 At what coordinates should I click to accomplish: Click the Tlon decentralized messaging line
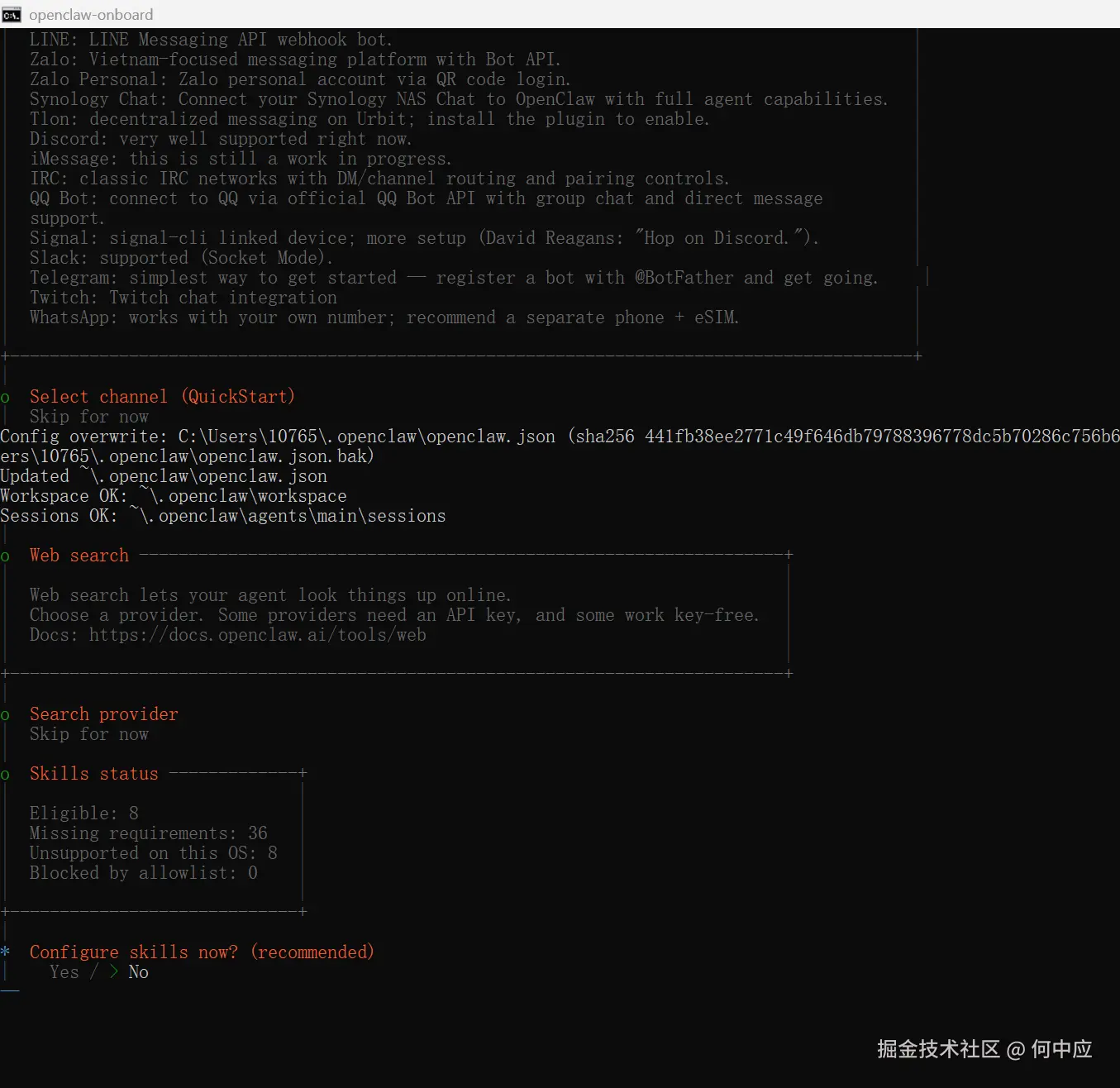coord(369,119)
